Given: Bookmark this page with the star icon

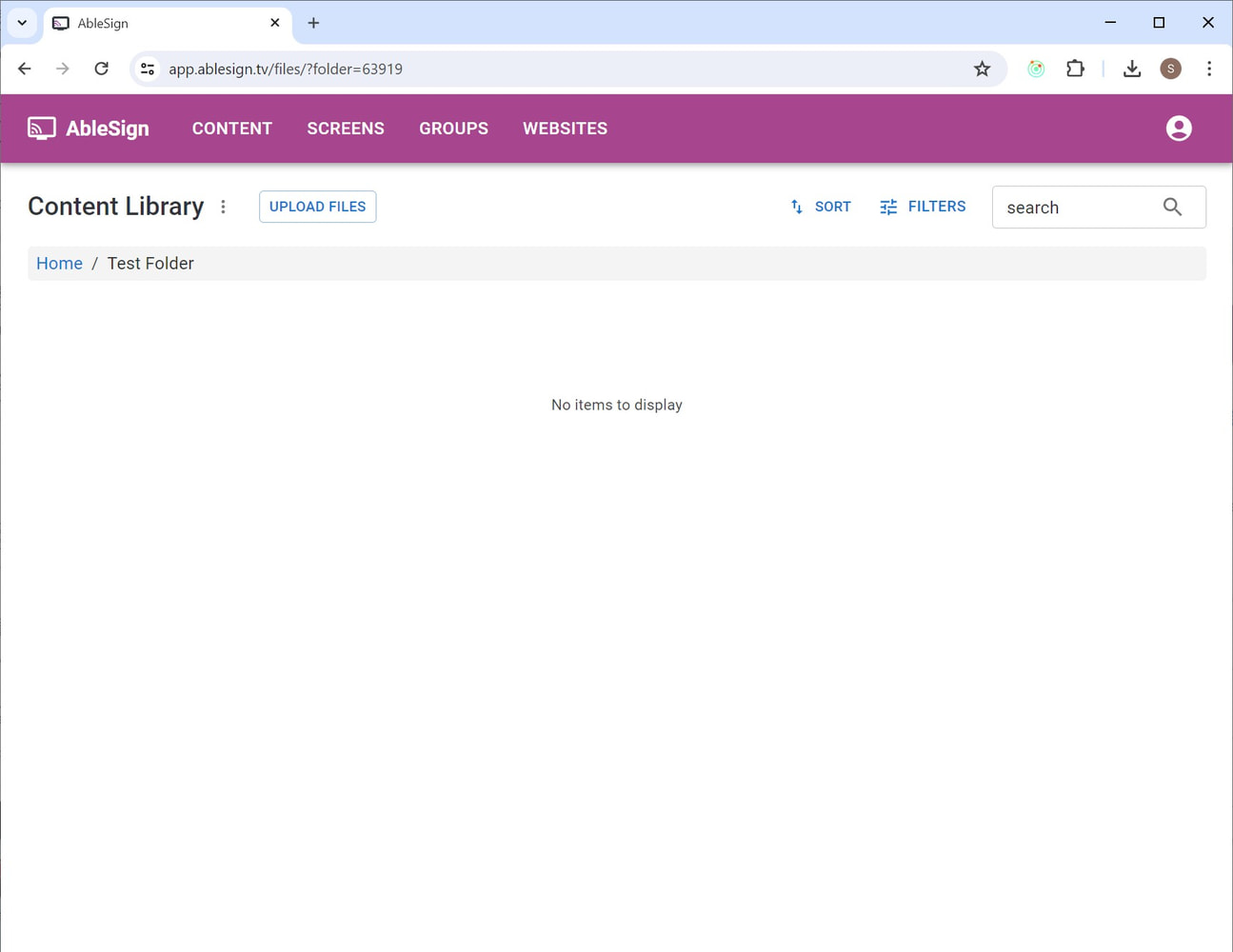Looking at the screenshot, I should [x=982, y=69].
